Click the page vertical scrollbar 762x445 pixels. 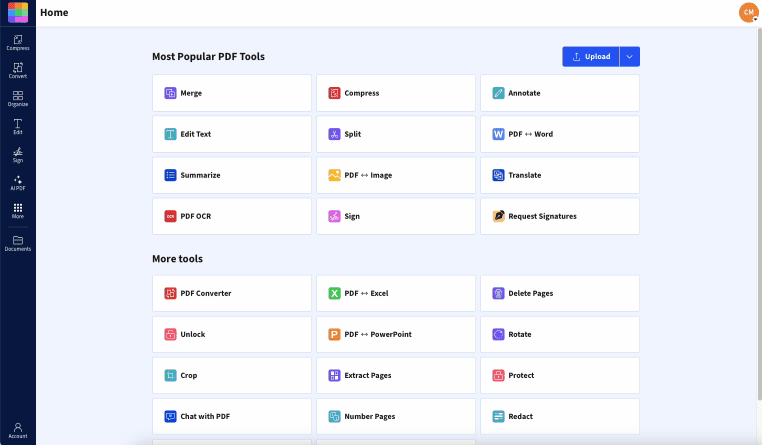[x=760, y=214]
